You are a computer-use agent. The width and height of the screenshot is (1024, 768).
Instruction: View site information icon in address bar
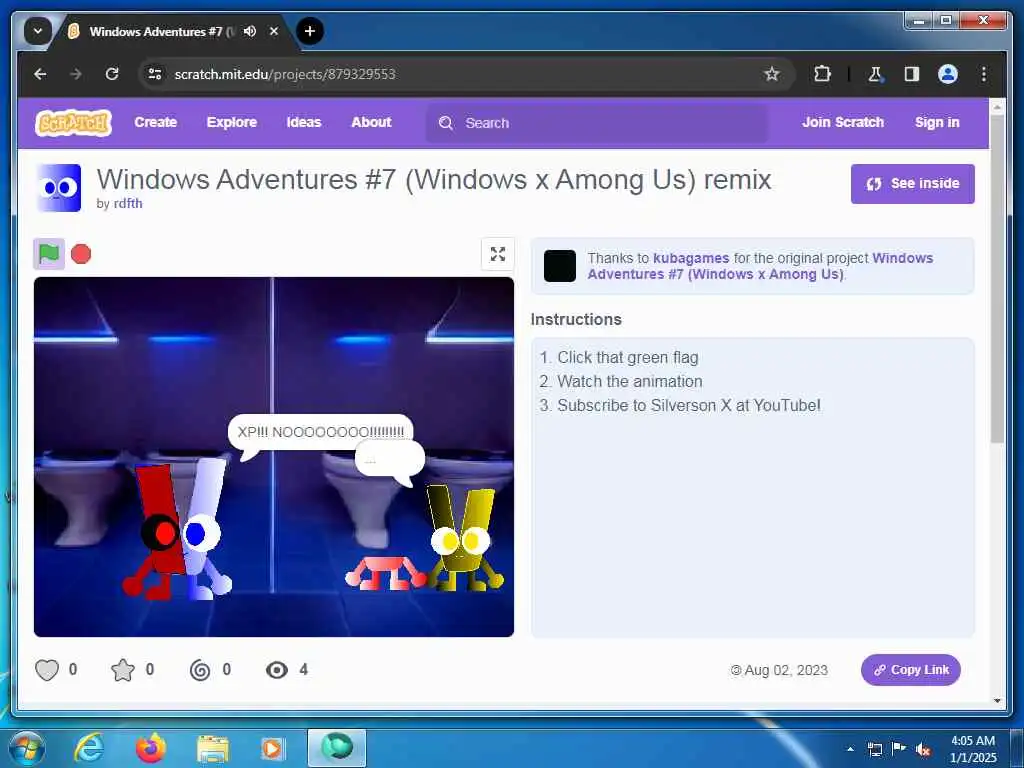click(x=155, y=74)
